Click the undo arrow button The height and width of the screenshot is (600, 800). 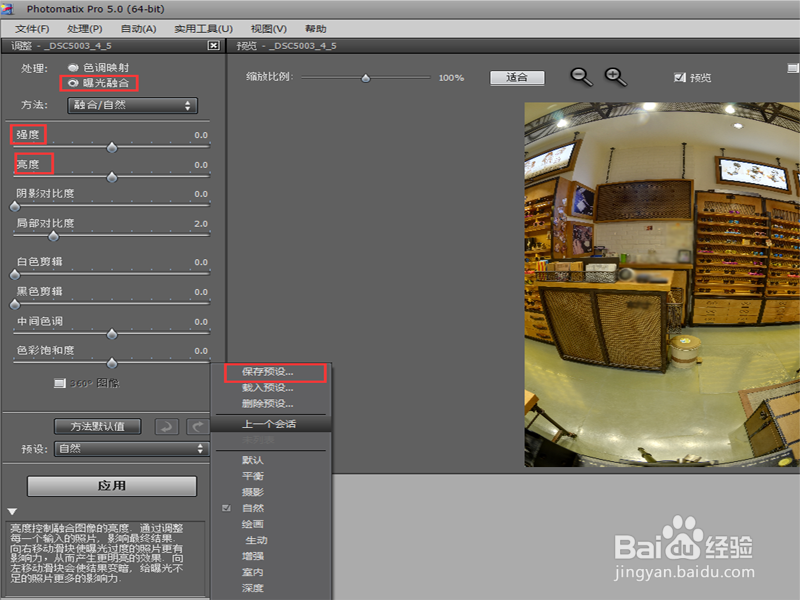(x=167, y=426)
